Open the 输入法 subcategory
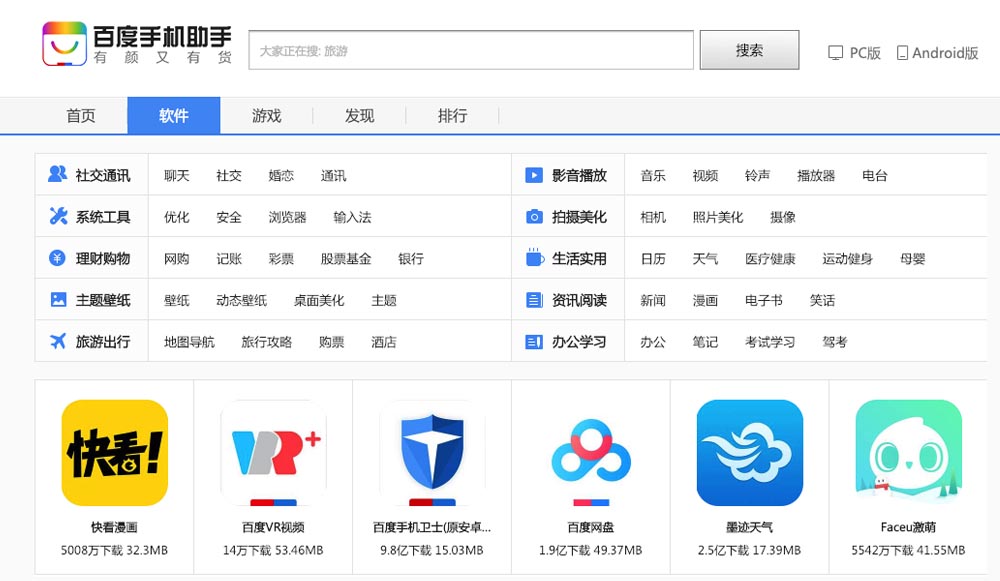This screenshot has width=1000, height=581. point(353,217)
